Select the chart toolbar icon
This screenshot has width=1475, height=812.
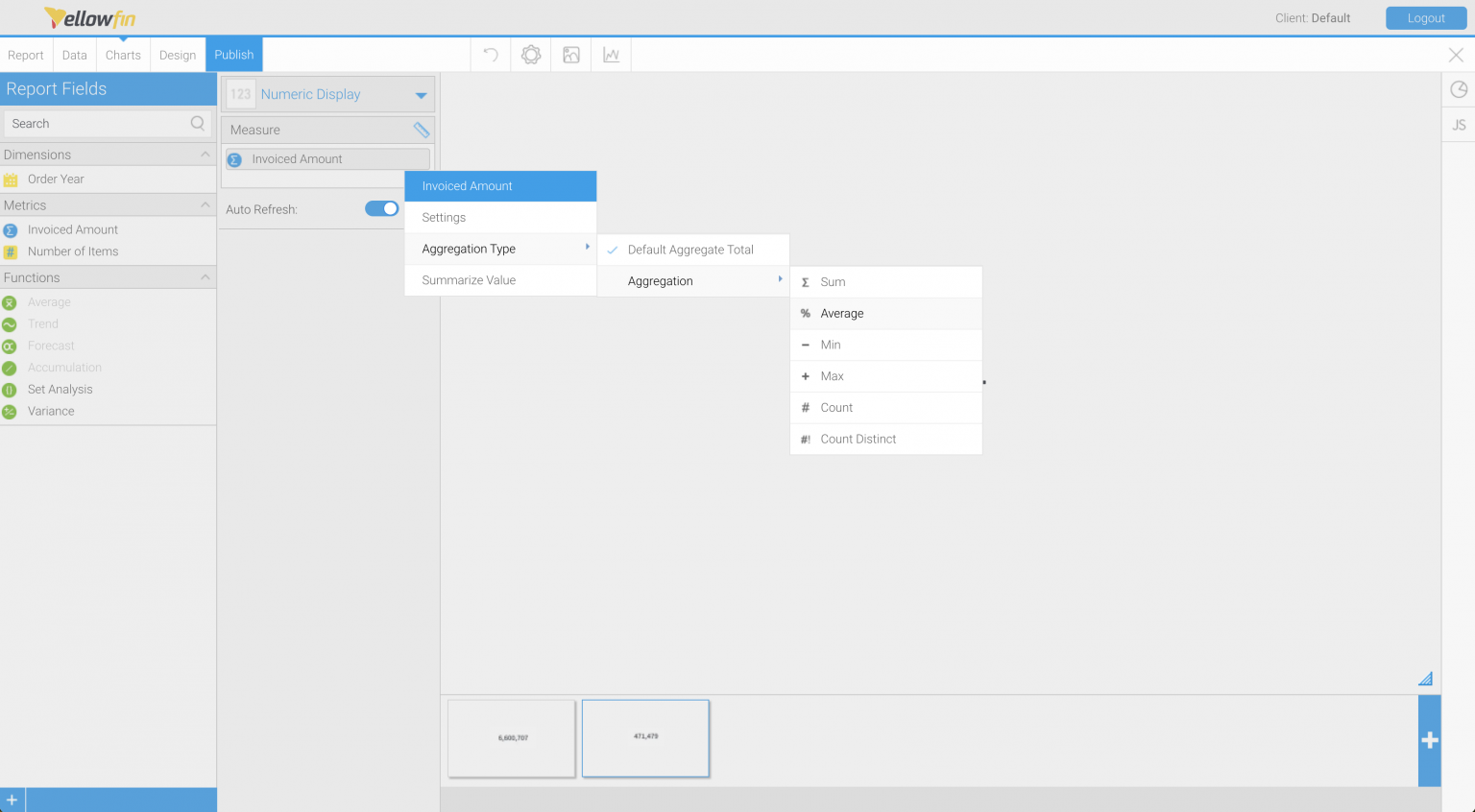(610, 54)
